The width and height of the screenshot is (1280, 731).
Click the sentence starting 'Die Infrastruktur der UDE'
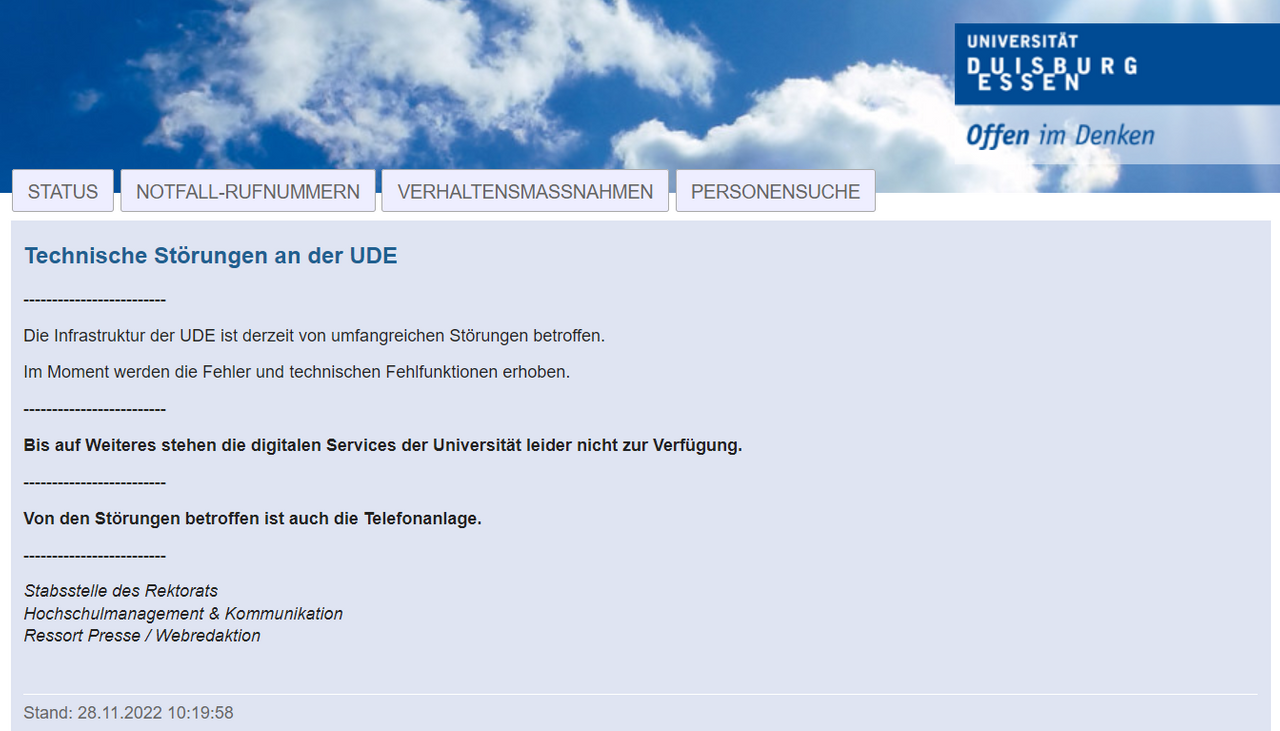(314, 336)
